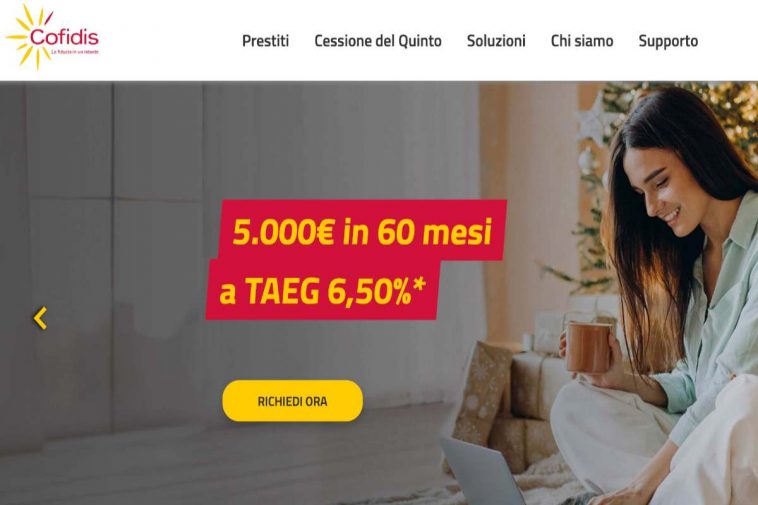
Task: Open the Prestiti menu
Action: coord(265,41)
